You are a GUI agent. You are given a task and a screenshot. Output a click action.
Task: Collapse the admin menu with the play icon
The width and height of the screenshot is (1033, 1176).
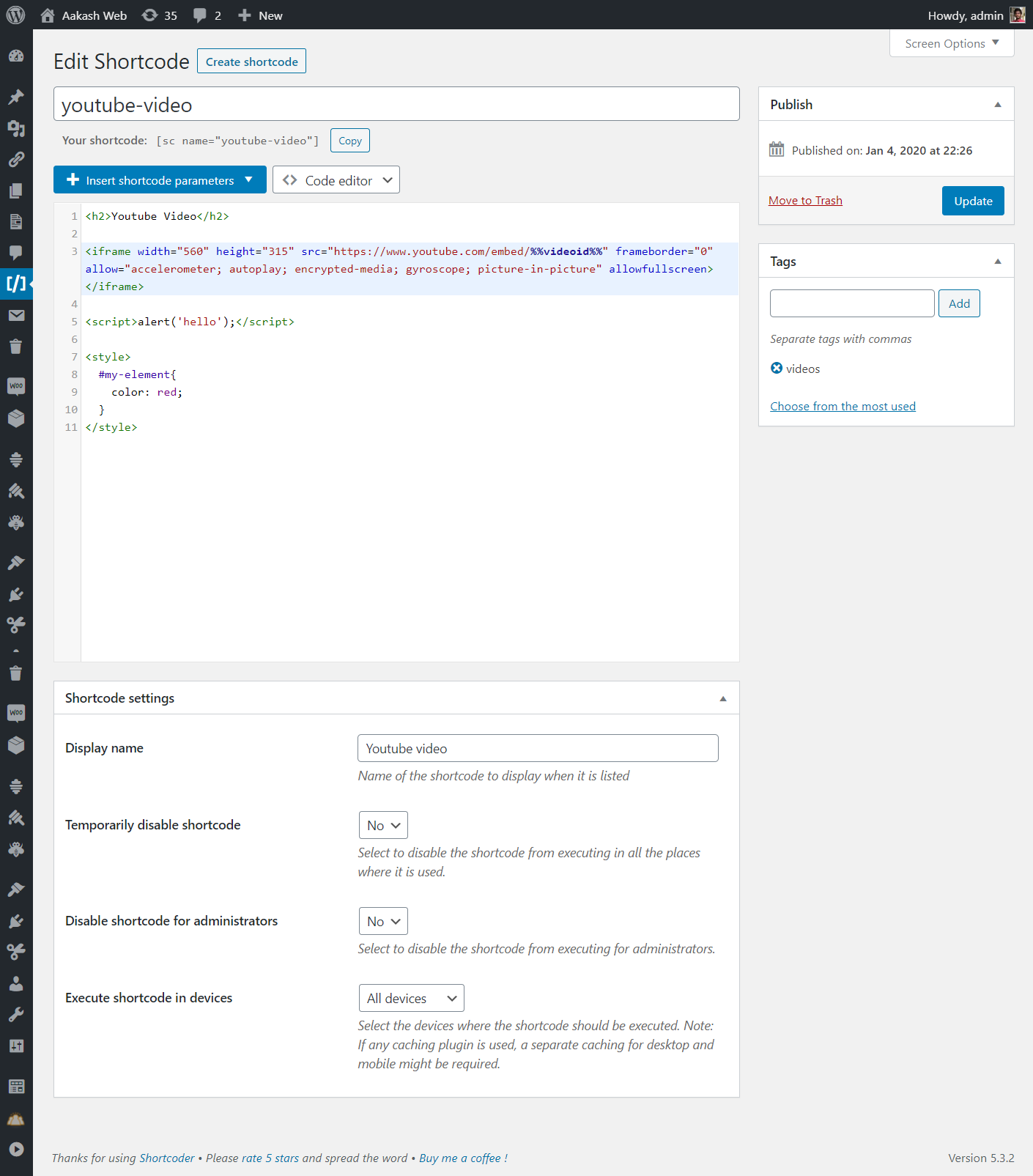coord(16,1150)
